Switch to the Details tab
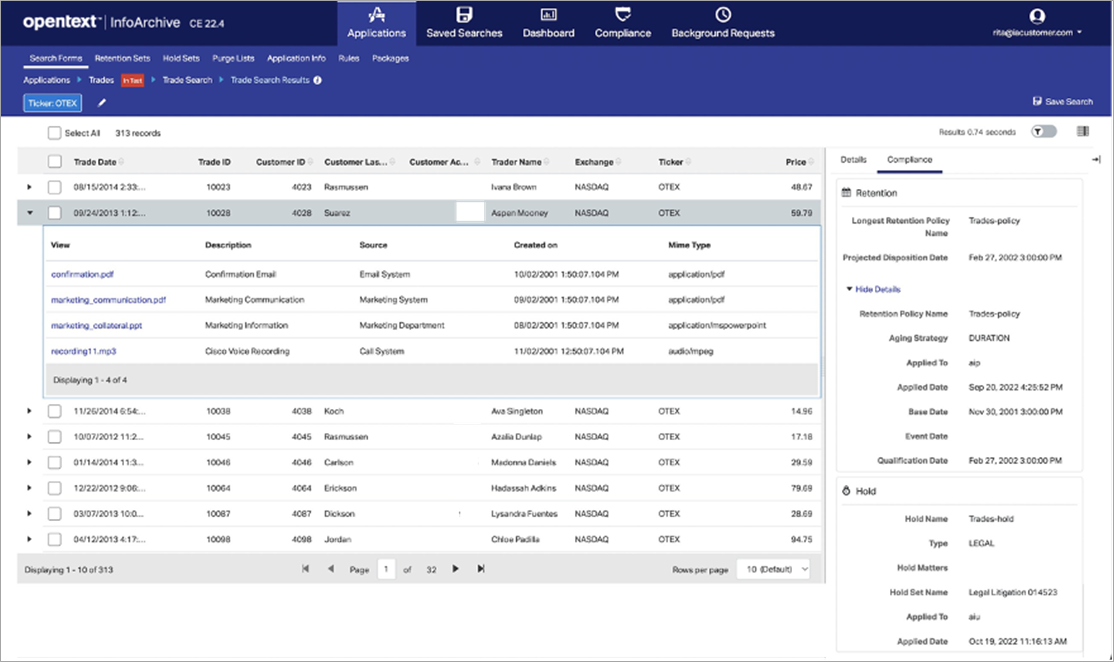The image size is (1114, 662). click(853, 160)
